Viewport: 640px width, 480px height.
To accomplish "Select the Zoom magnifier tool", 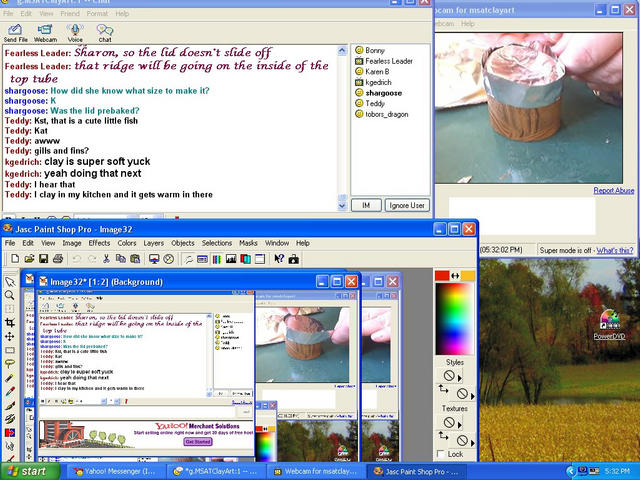I will pyautogui.click(x=10, y=295).
